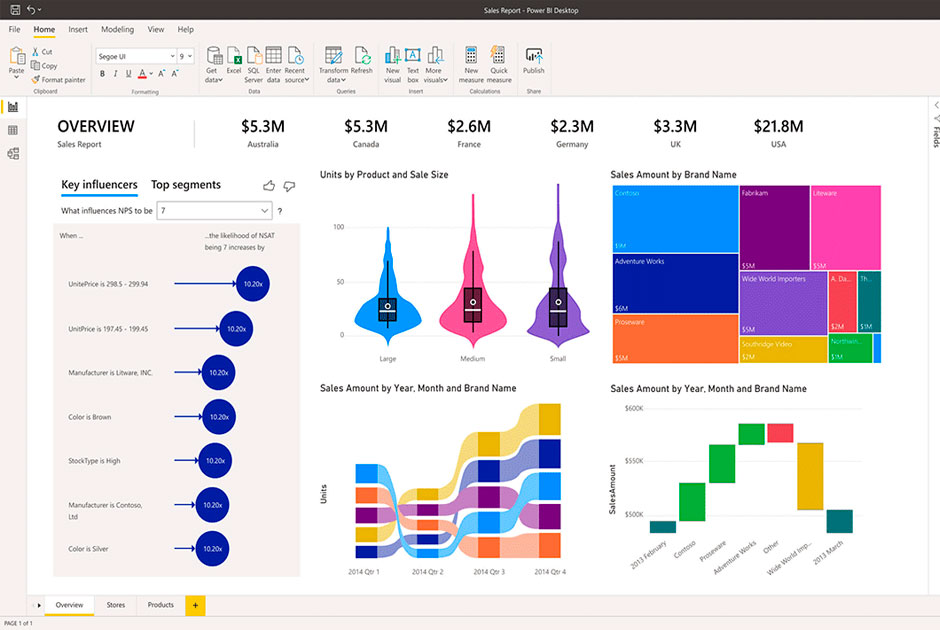The height and width of the screenshot is (630, 940).
Task: Click the Adventure Works treemap tile
Action: 676,284
